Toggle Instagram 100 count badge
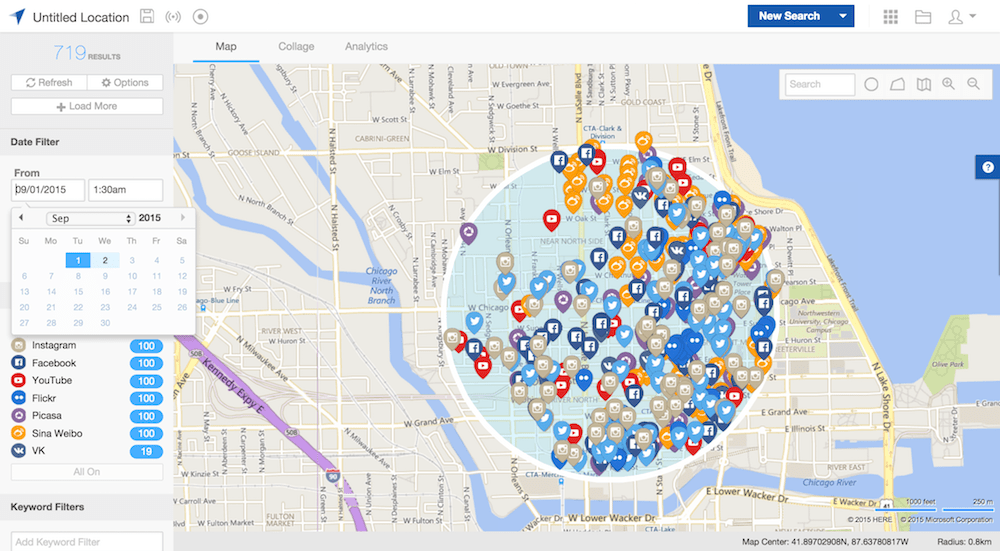This screenshot has height=551, width=1000. 146,346
